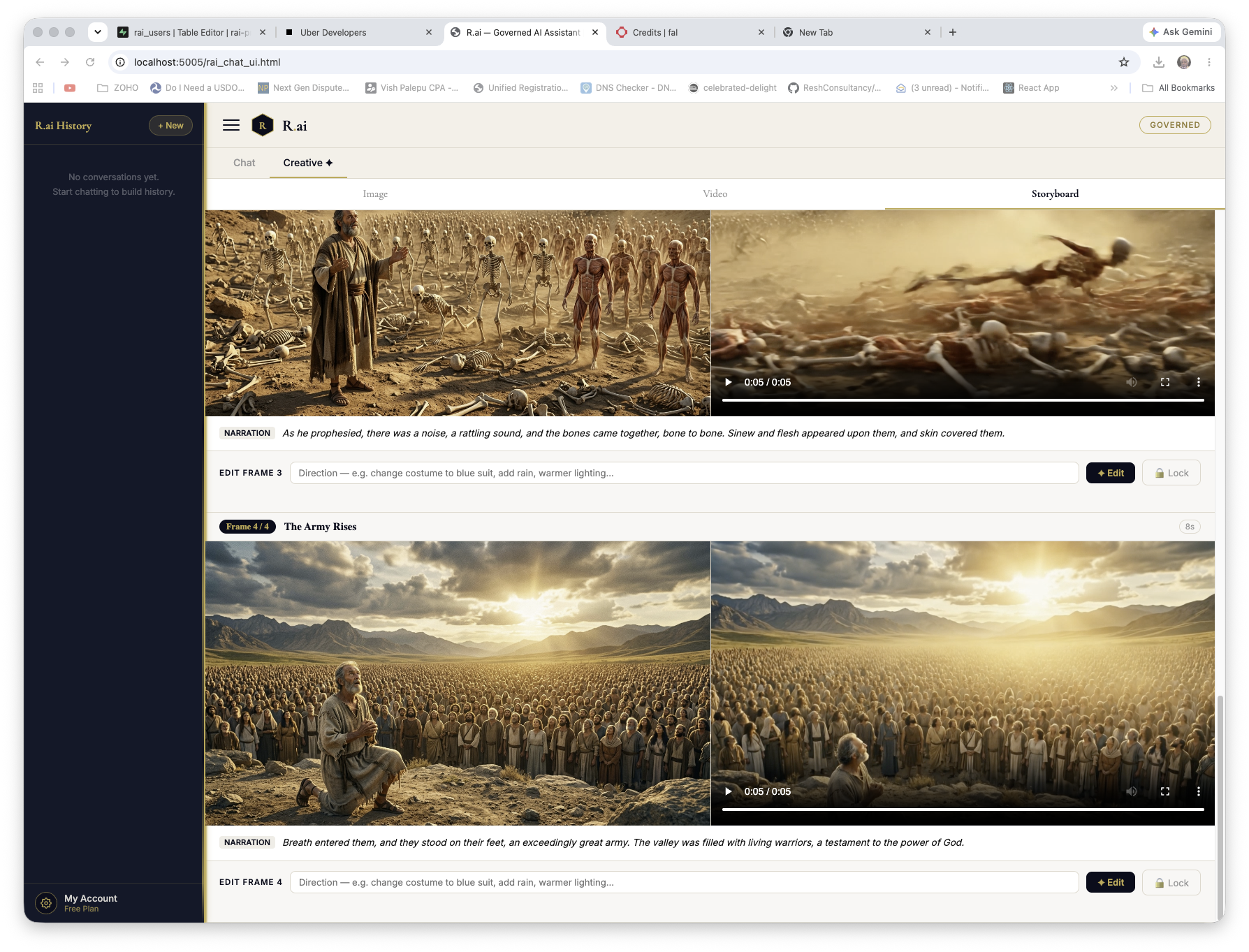This screenshot has height=952, width=1249.
Task: Play the Frame 4 video
Action: [728, 791]
